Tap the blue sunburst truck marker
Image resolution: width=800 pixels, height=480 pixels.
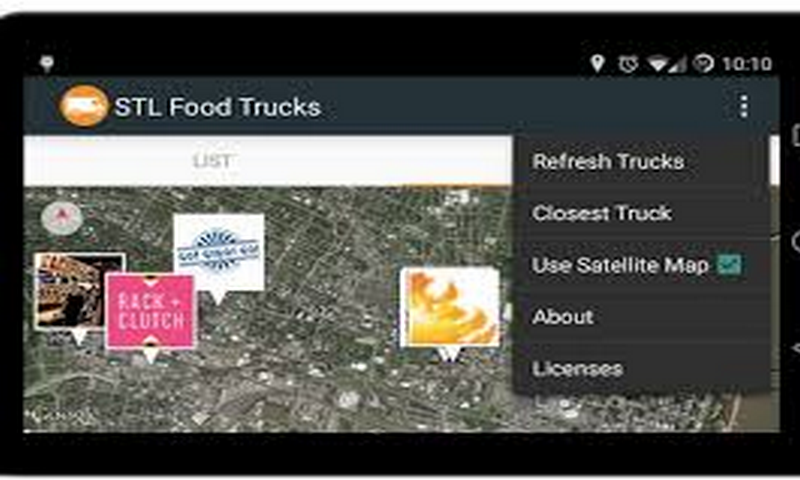(x=219, y=252)
